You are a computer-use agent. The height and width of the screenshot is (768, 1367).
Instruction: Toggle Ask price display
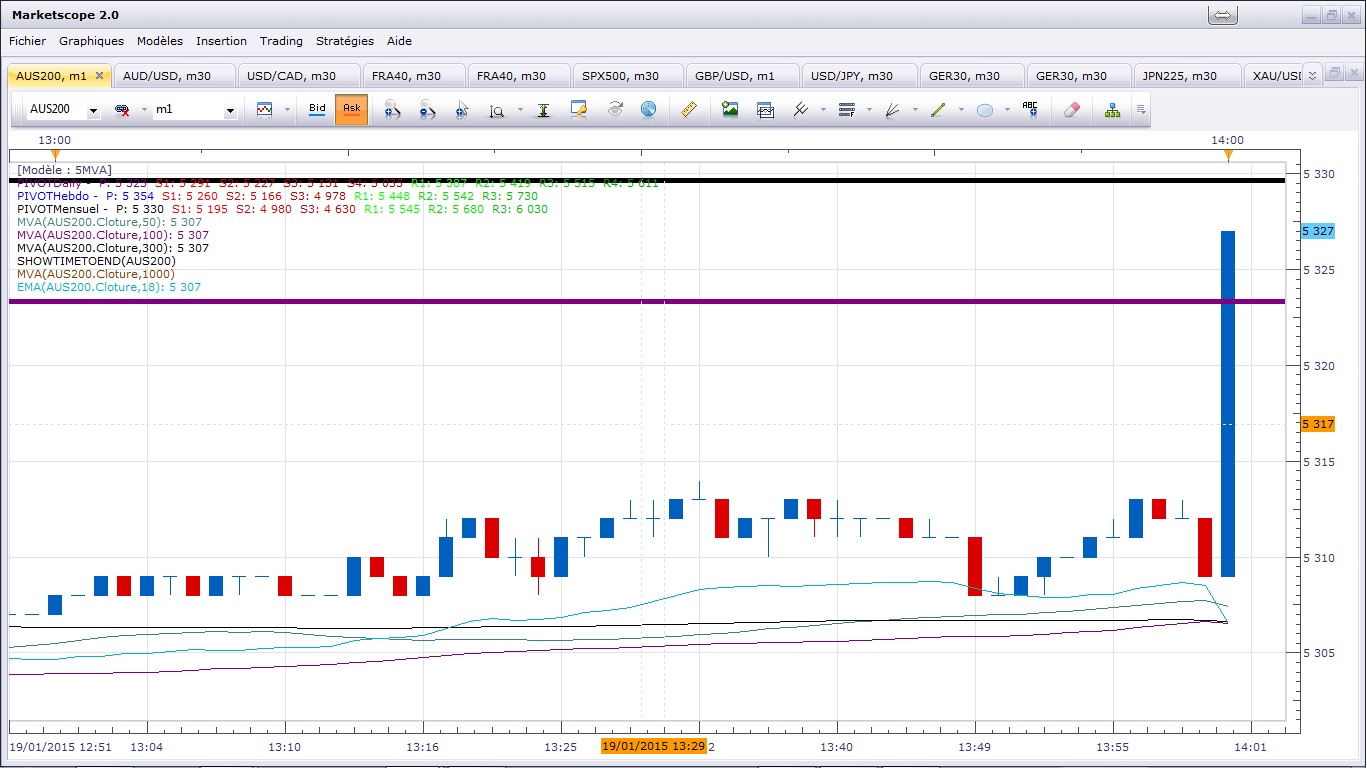pyautogui.click(x=351, y=109)
